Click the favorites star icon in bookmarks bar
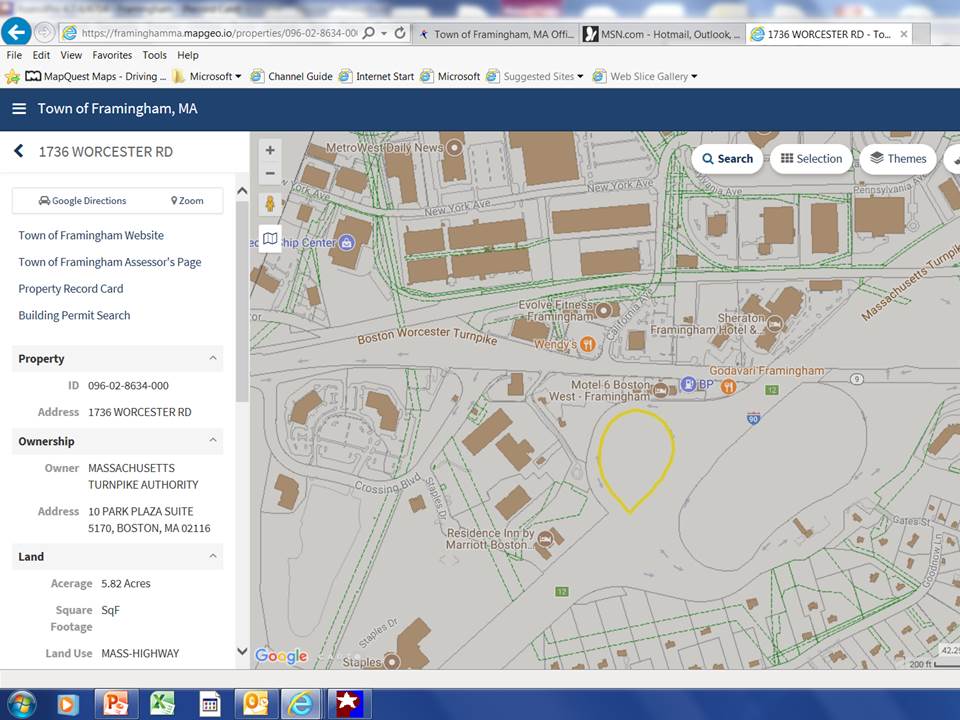Image resolution: width=960 pixels, height=720 pixels. click(x=12, y=77)
